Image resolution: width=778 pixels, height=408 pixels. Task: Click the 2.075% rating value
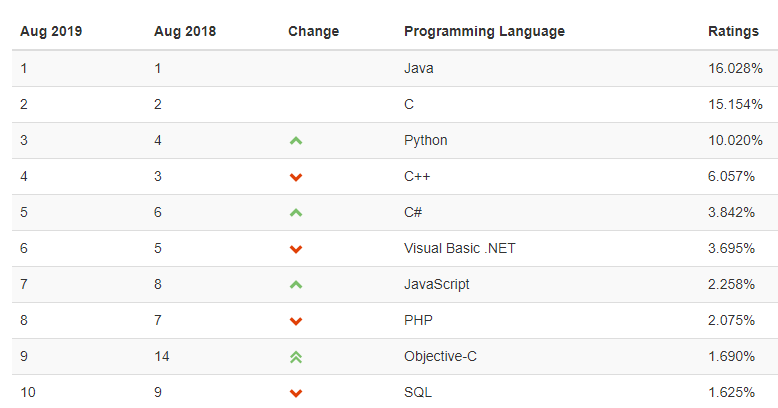(x=731, y=320)
